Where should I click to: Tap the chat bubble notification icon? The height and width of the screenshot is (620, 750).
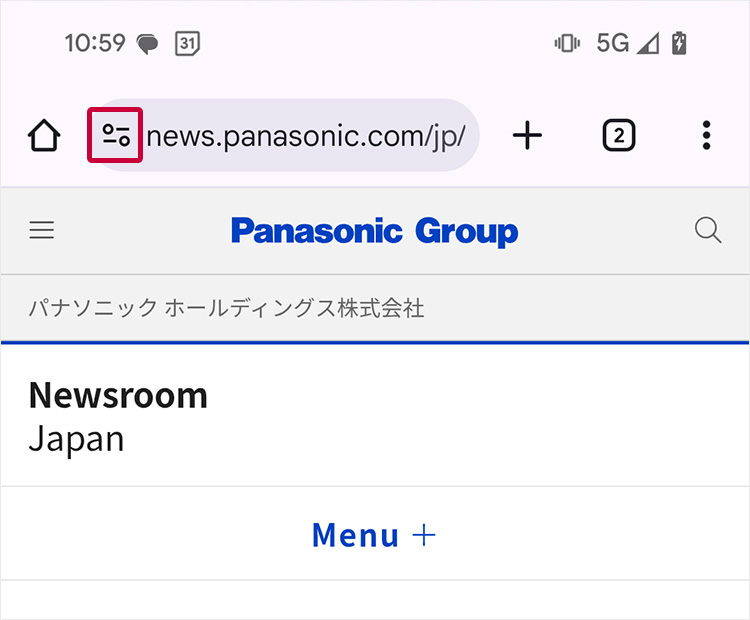pos(148,44)
